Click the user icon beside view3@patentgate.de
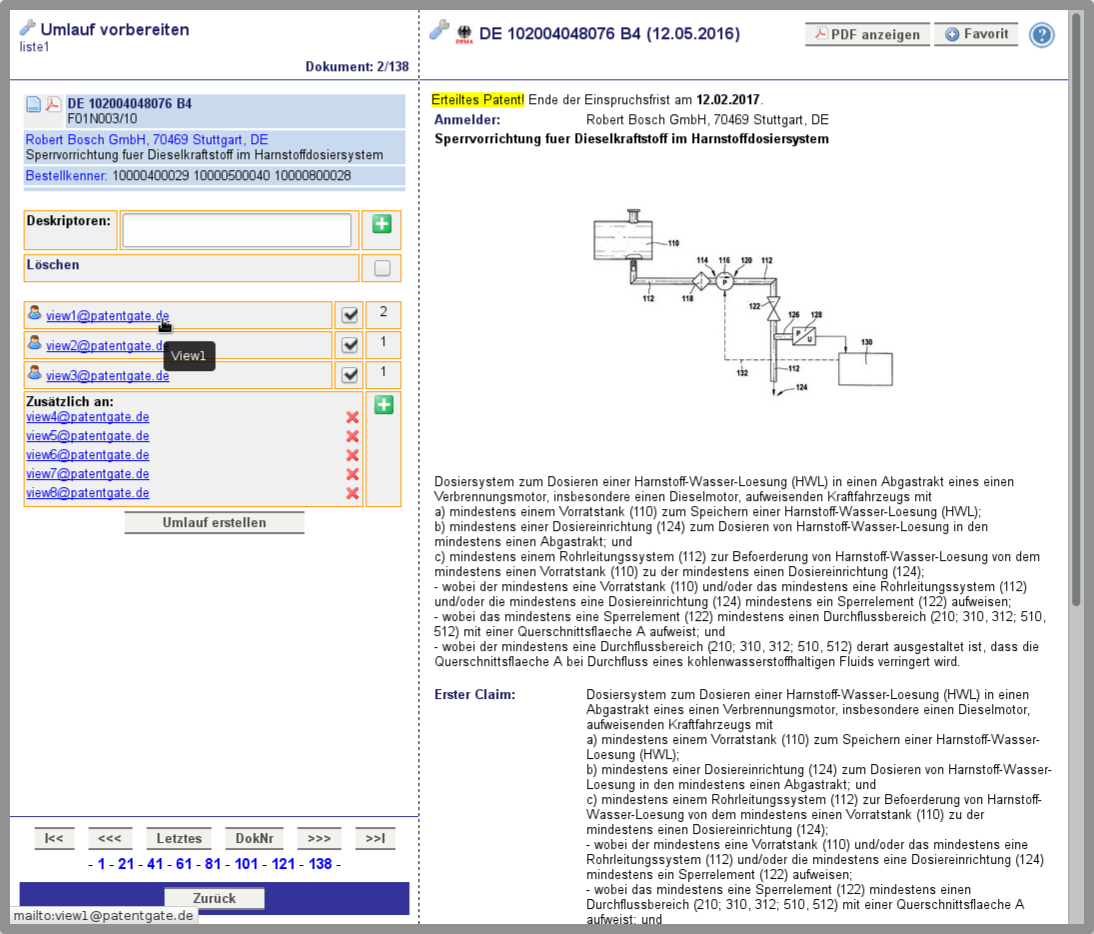The width and height of the screenshot is (1094, 934). click(34, 373)
